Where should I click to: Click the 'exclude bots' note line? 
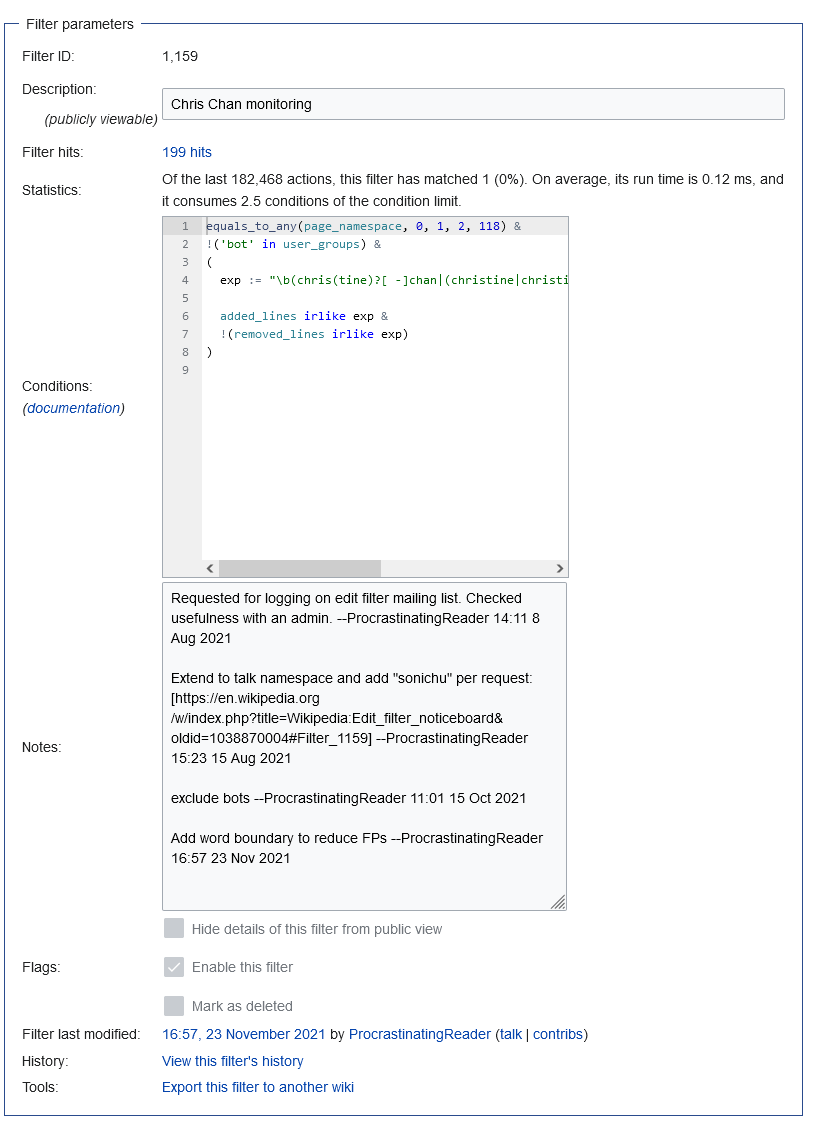pyautogui.click(x=348, y=798)
